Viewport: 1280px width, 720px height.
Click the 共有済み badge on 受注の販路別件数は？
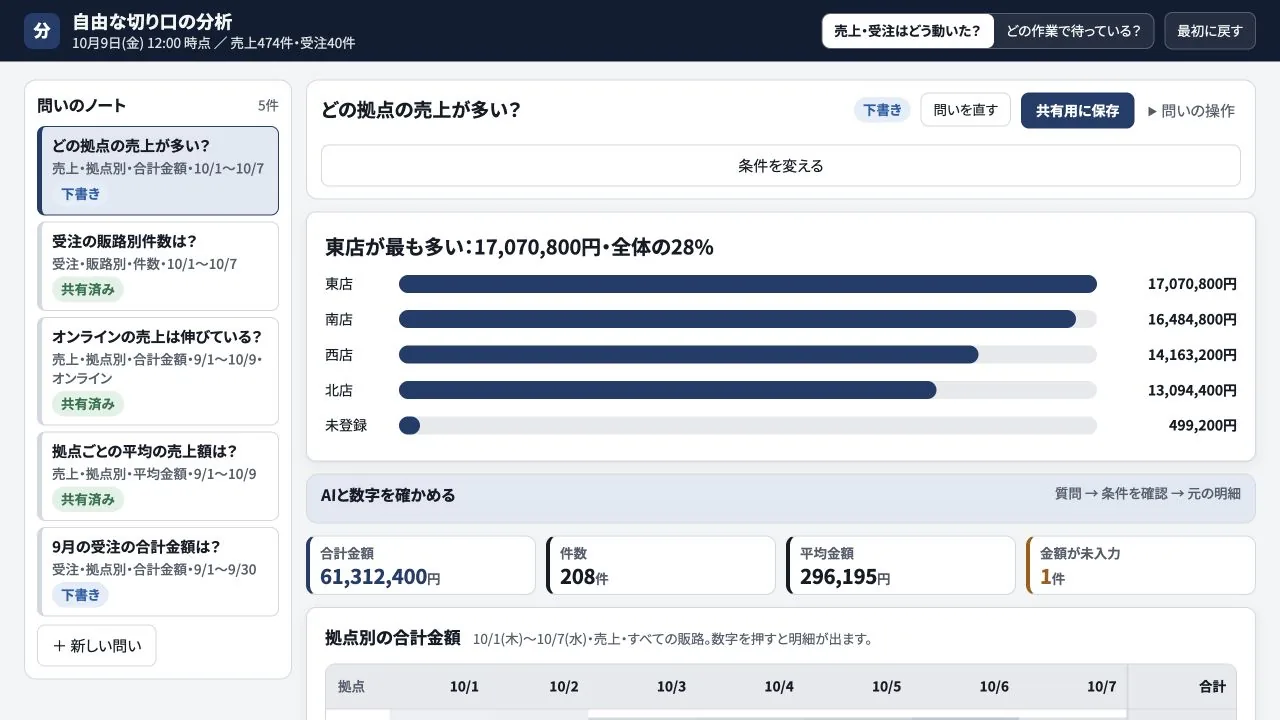[88, 290]
